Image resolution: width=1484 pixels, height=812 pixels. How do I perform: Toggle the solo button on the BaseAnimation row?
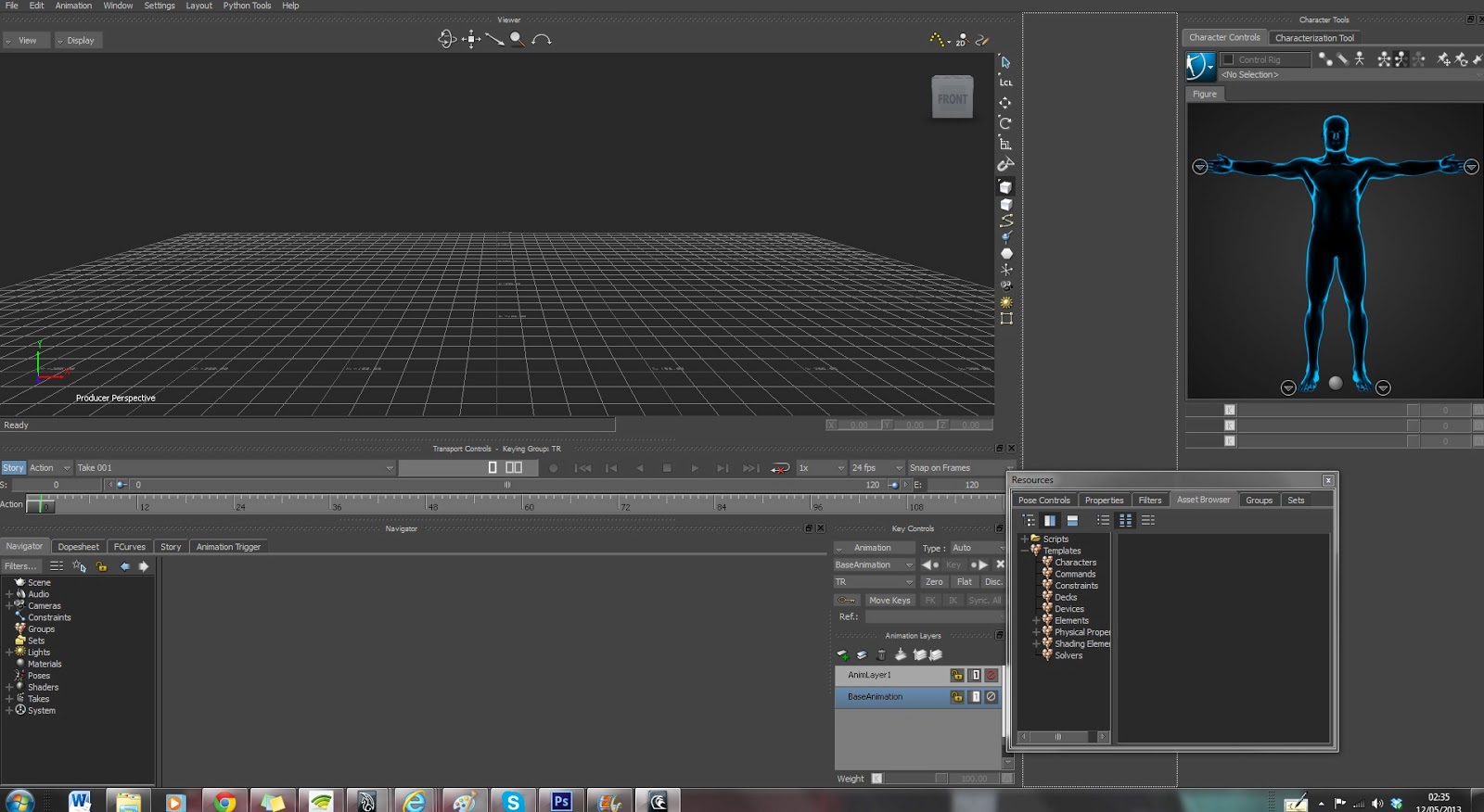tap(975, 696)
